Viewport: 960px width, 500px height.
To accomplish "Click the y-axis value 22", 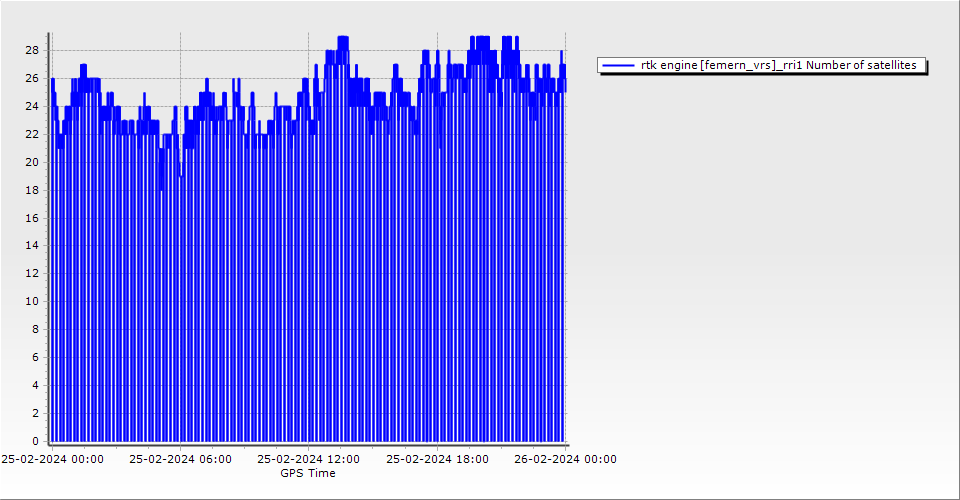I will pos(33,134).
